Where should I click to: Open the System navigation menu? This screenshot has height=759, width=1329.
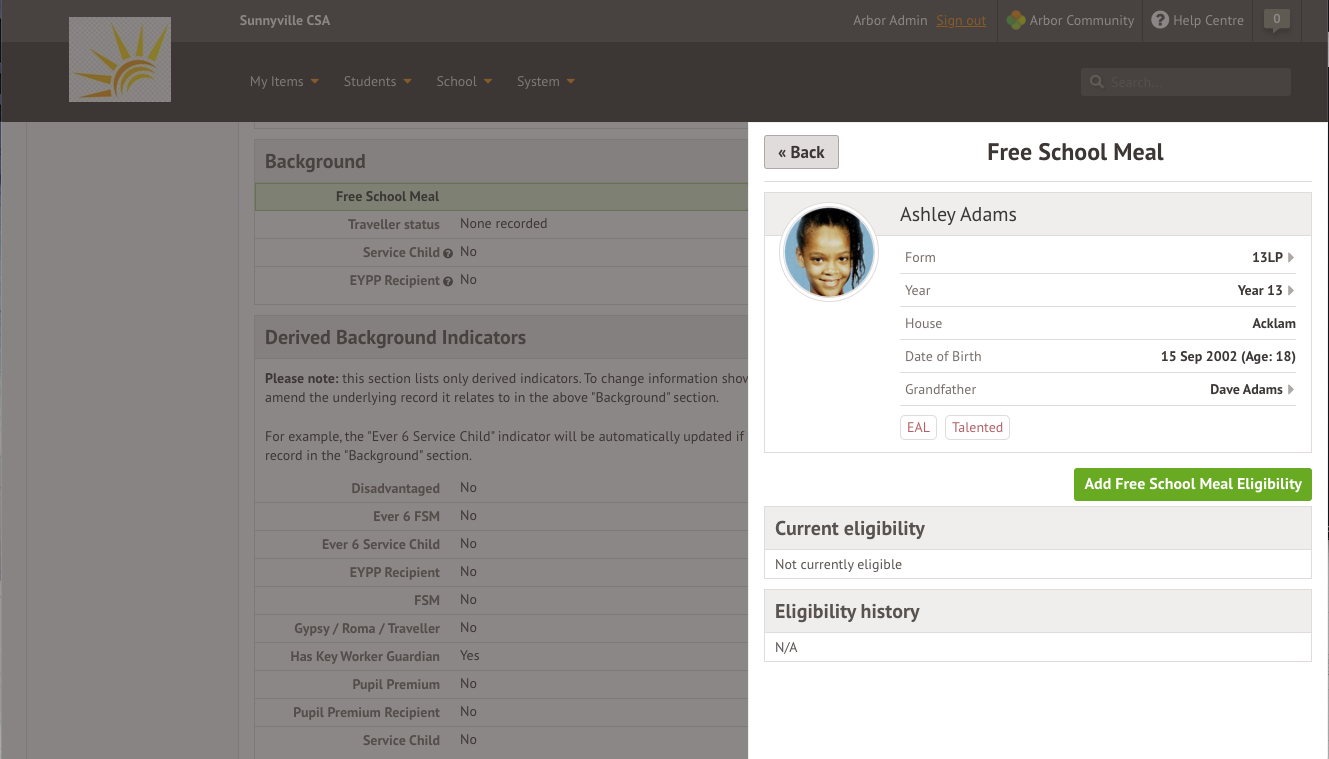(545, 82)
